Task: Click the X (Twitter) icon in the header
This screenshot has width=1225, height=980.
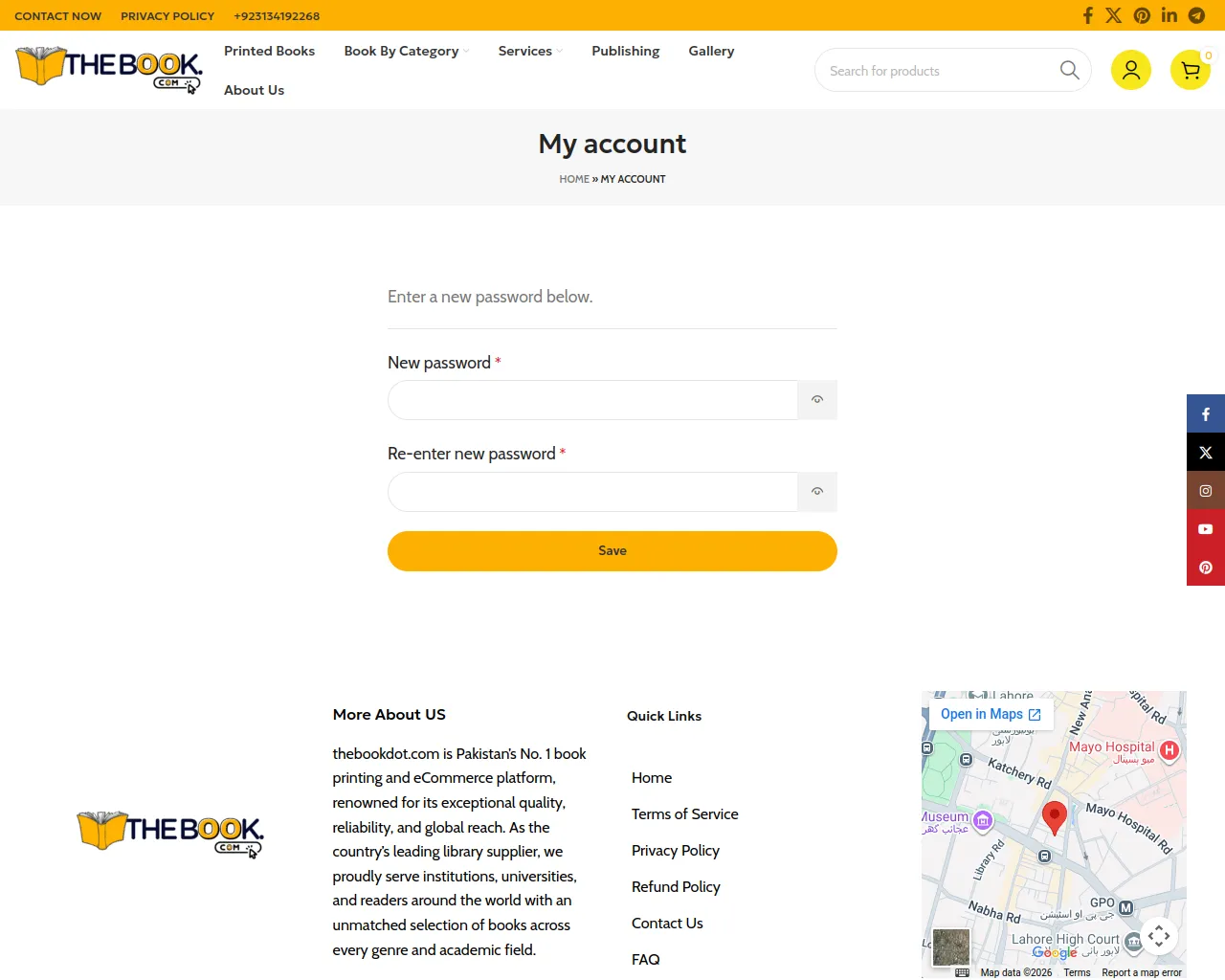Action: click(x=1114, y=15)
